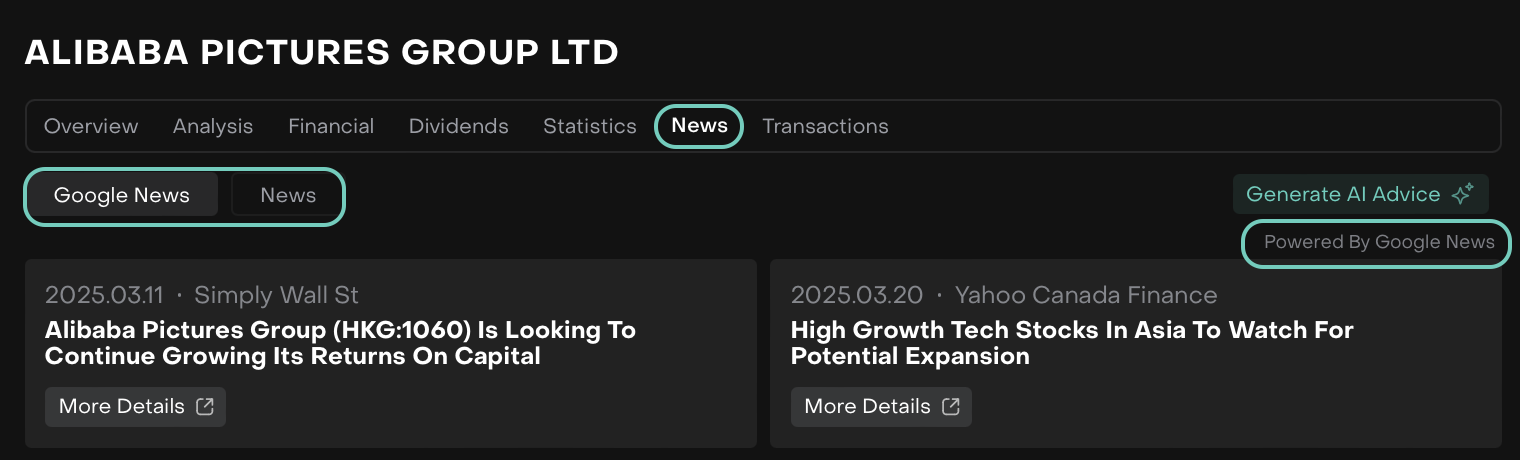This screenshot has height=460, width=1520.
Task: Open the Statistics tab
Action: point(590,126)
